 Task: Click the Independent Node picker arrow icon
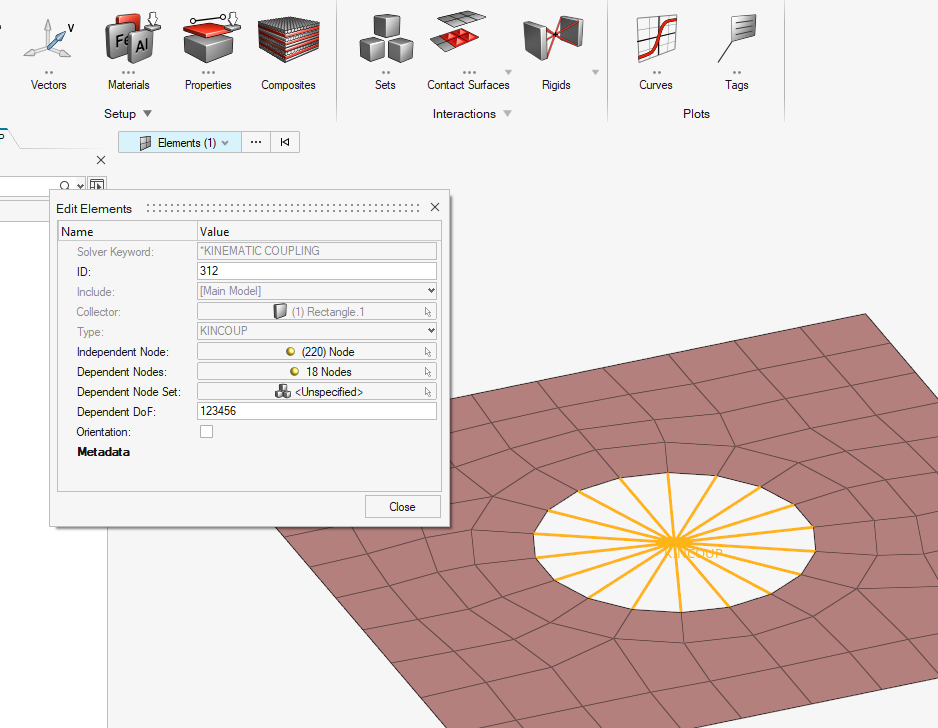(428, 352)
